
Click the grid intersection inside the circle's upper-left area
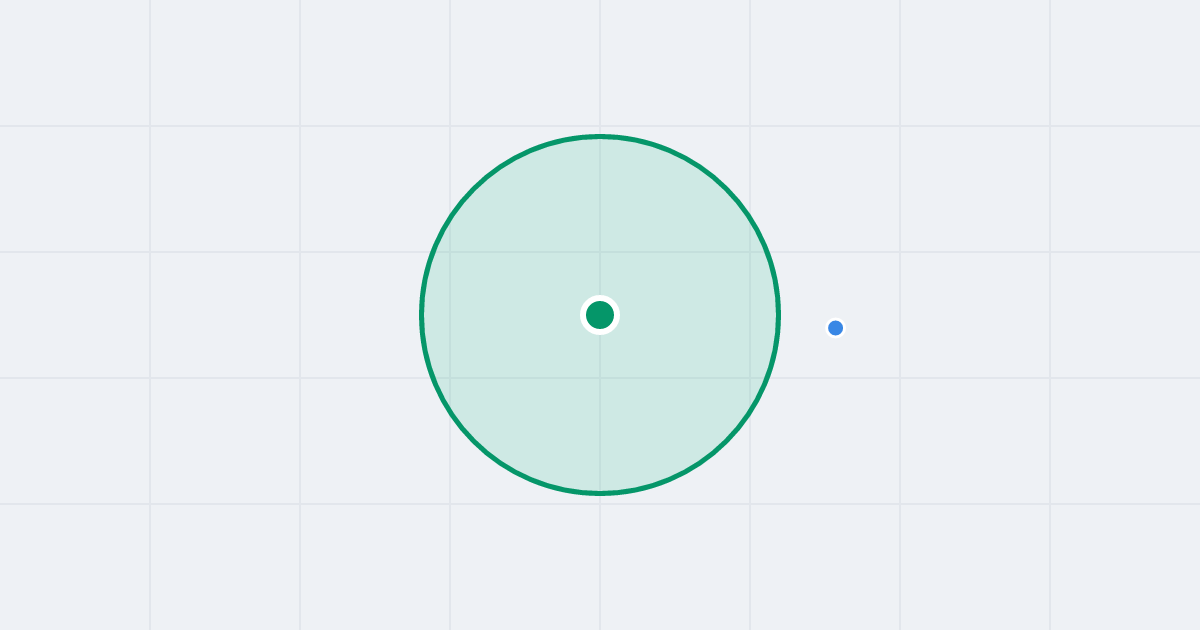[450, 252]
